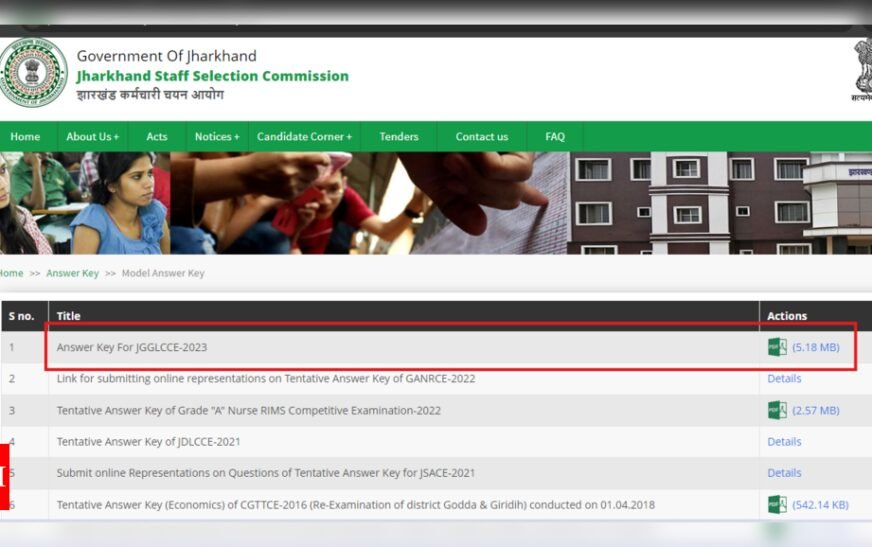Screen dimensions: 872x547
Task: Expand the Candidate Corner + menu
Action: 304,137
